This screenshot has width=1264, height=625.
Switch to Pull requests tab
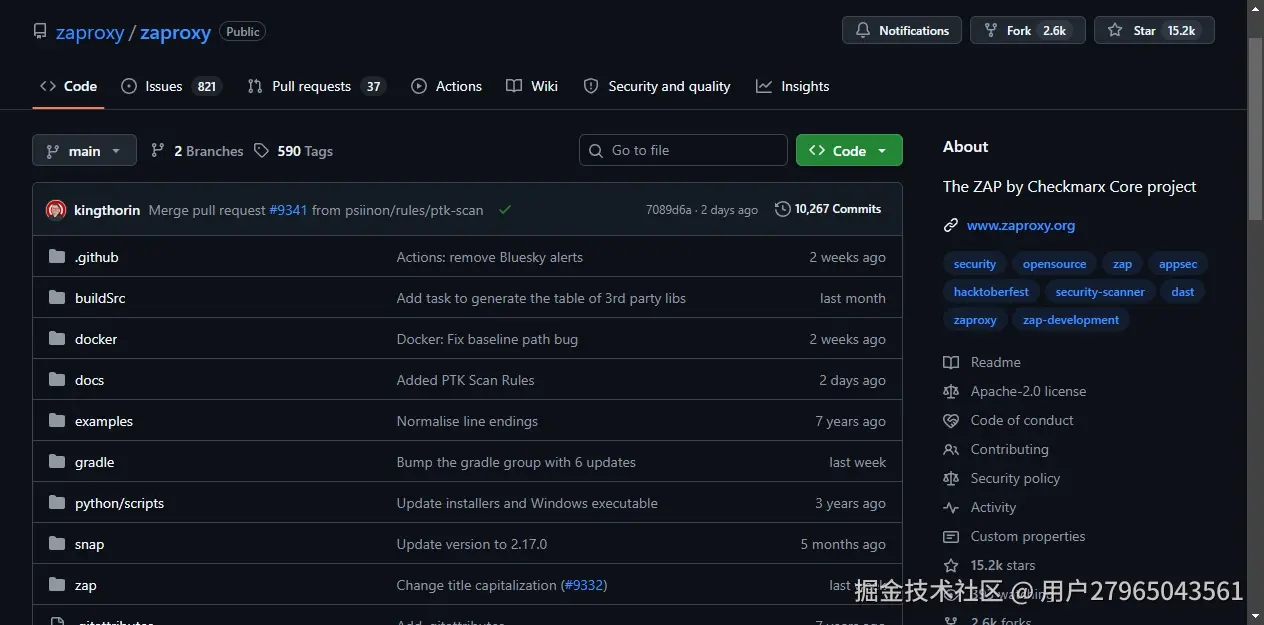pyautogui.click(x=316, y=86)
